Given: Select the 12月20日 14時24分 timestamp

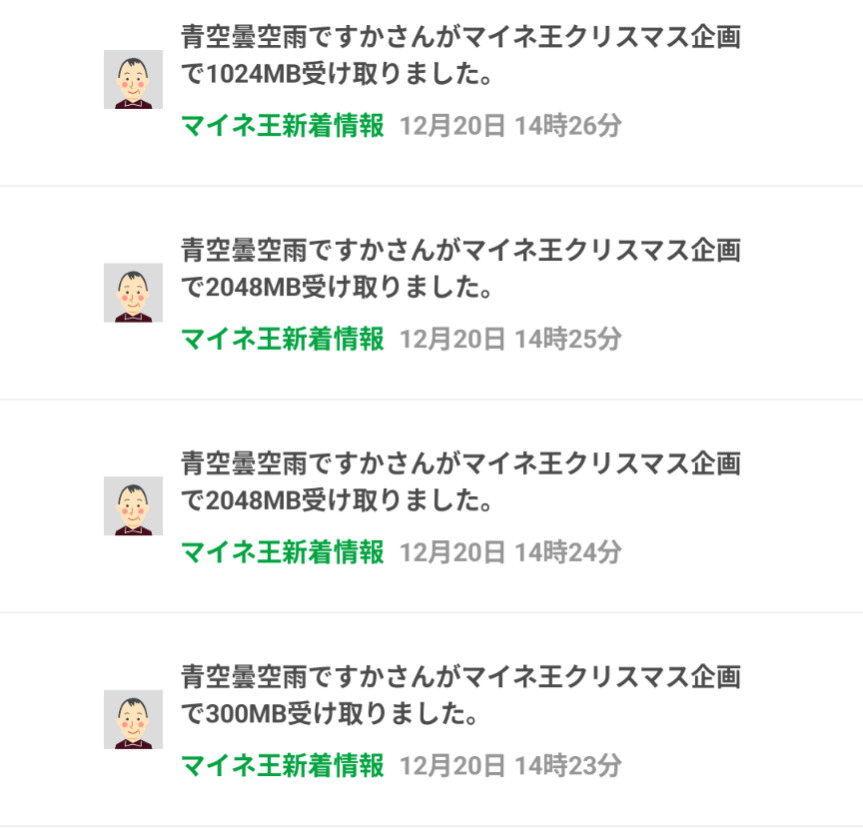Looking at the screenshot, I should click(x=510, y=552).
